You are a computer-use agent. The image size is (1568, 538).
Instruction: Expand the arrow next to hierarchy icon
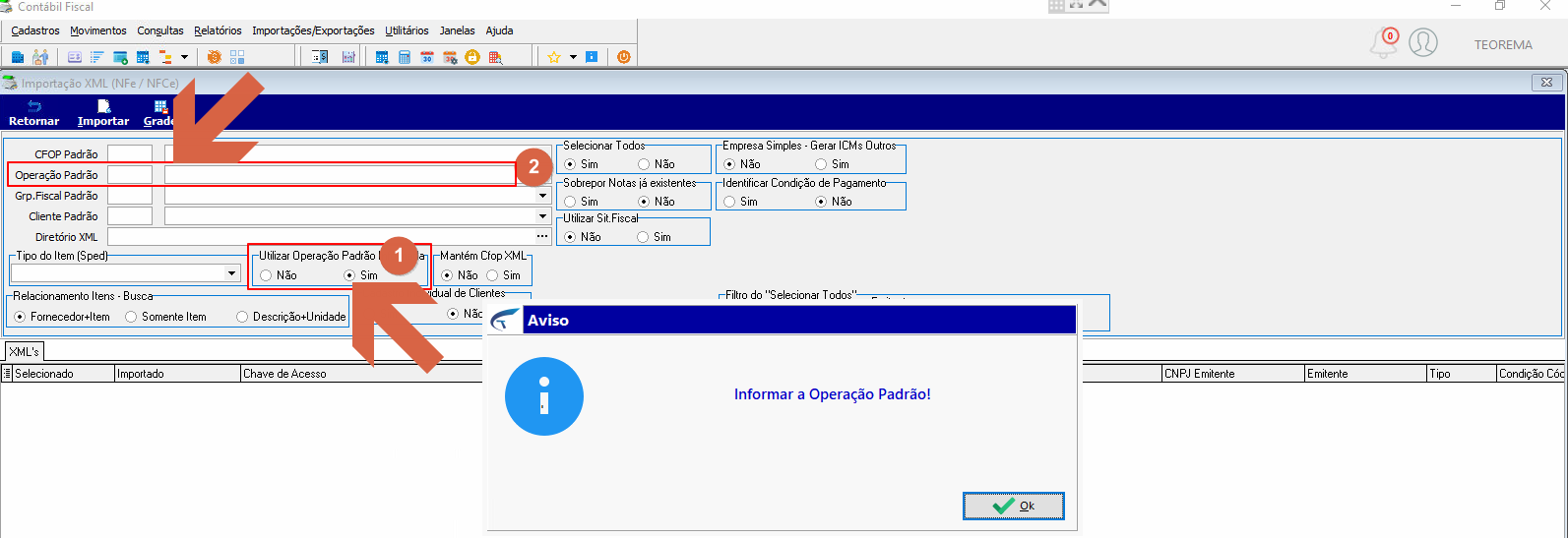184,57
